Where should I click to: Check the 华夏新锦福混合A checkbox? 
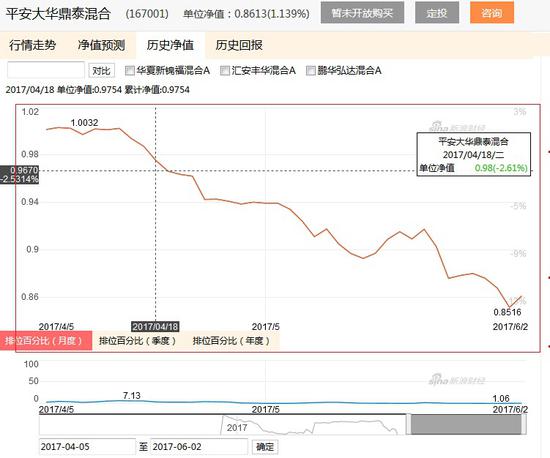[130, 71]
